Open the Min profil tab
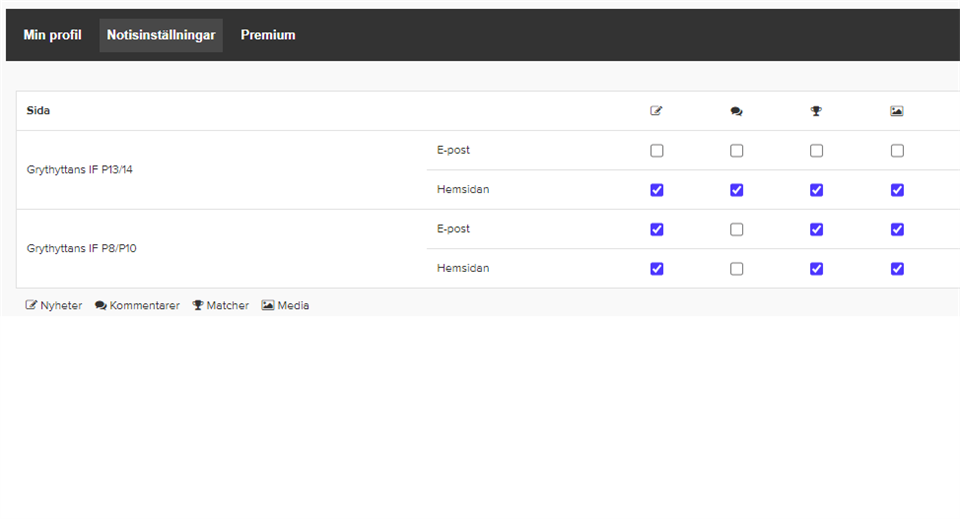Screen dimensions: 960x519 coord(52,35)
